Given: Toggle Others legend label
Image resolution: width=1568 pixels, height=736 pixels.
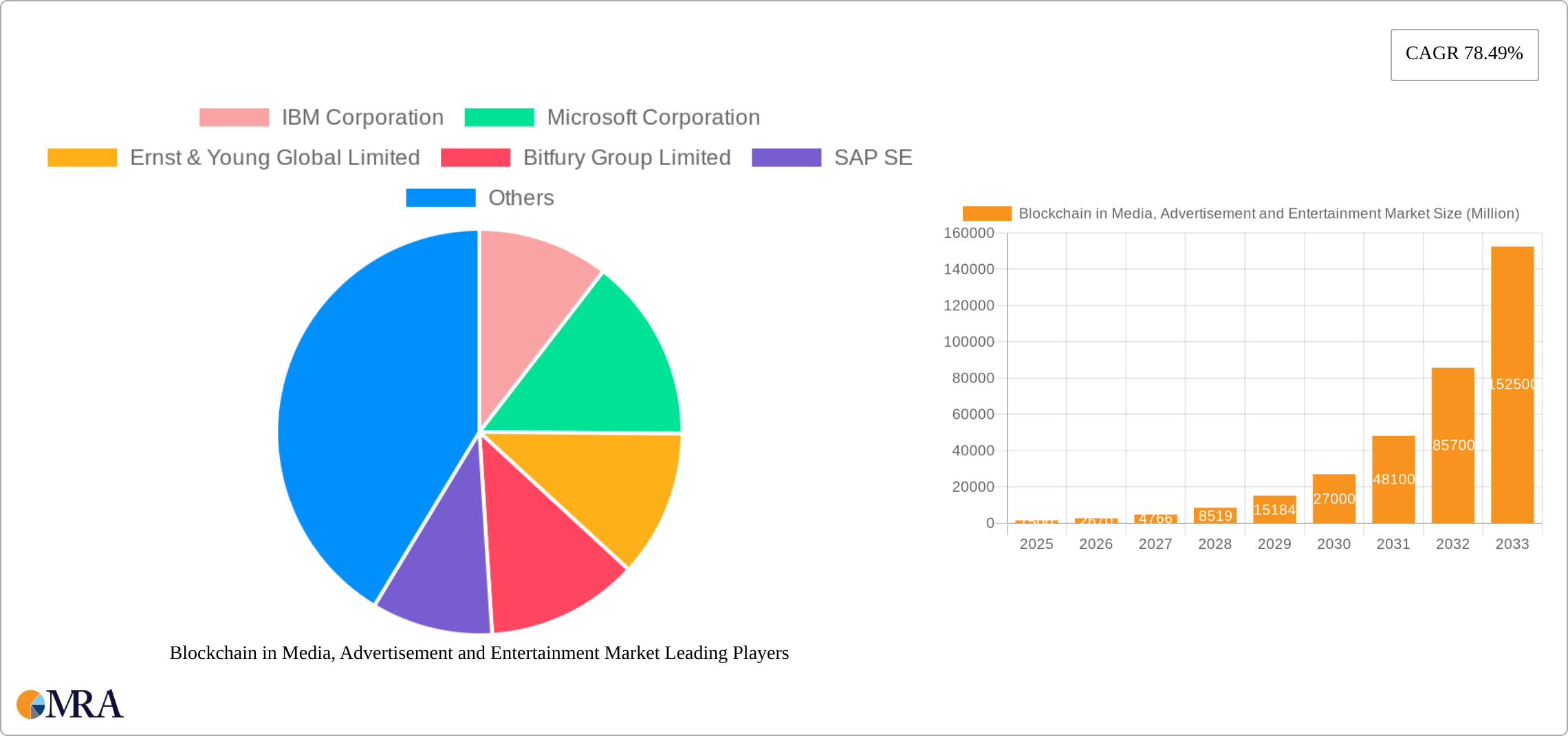Looking at the screenshot, I should tap(521, 197).
